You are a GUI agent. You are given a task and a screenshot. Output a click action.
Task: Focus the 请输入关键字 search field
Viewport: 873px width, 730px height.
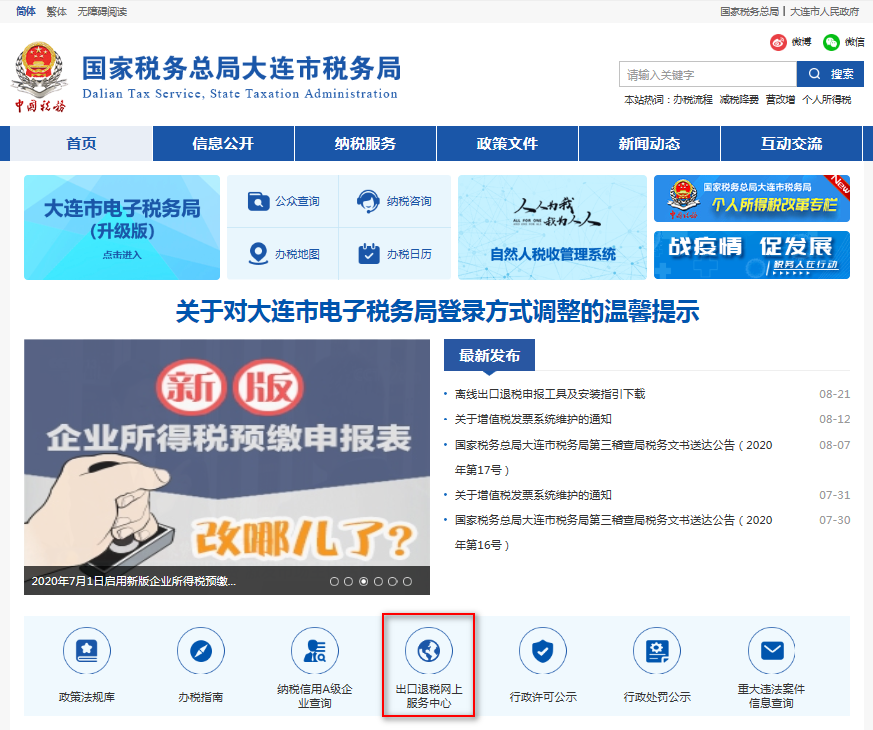point(708,74)
